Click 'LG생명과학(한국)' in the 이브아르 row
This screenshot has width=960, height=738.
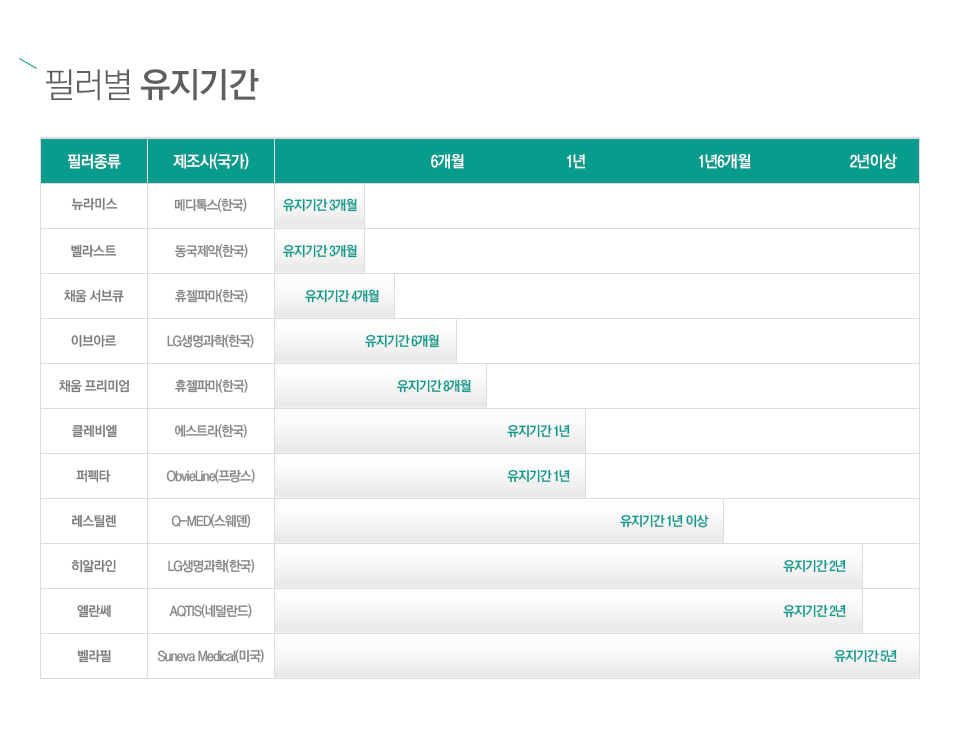[x=211, y=341]
